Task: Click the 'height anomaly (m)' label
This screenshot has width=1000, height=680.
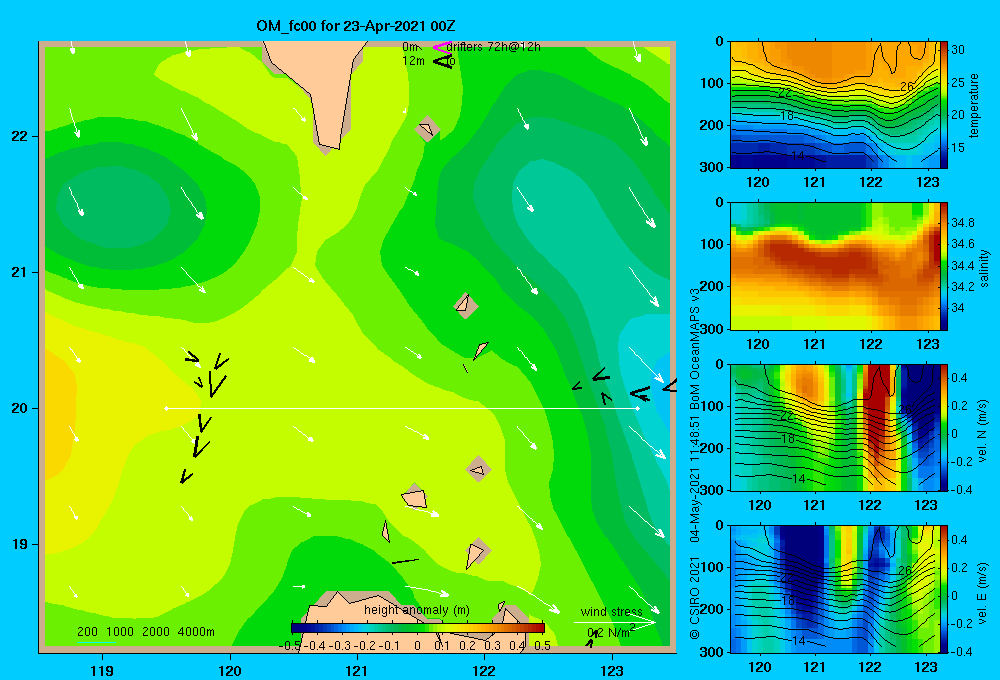Action: point(416,610)
